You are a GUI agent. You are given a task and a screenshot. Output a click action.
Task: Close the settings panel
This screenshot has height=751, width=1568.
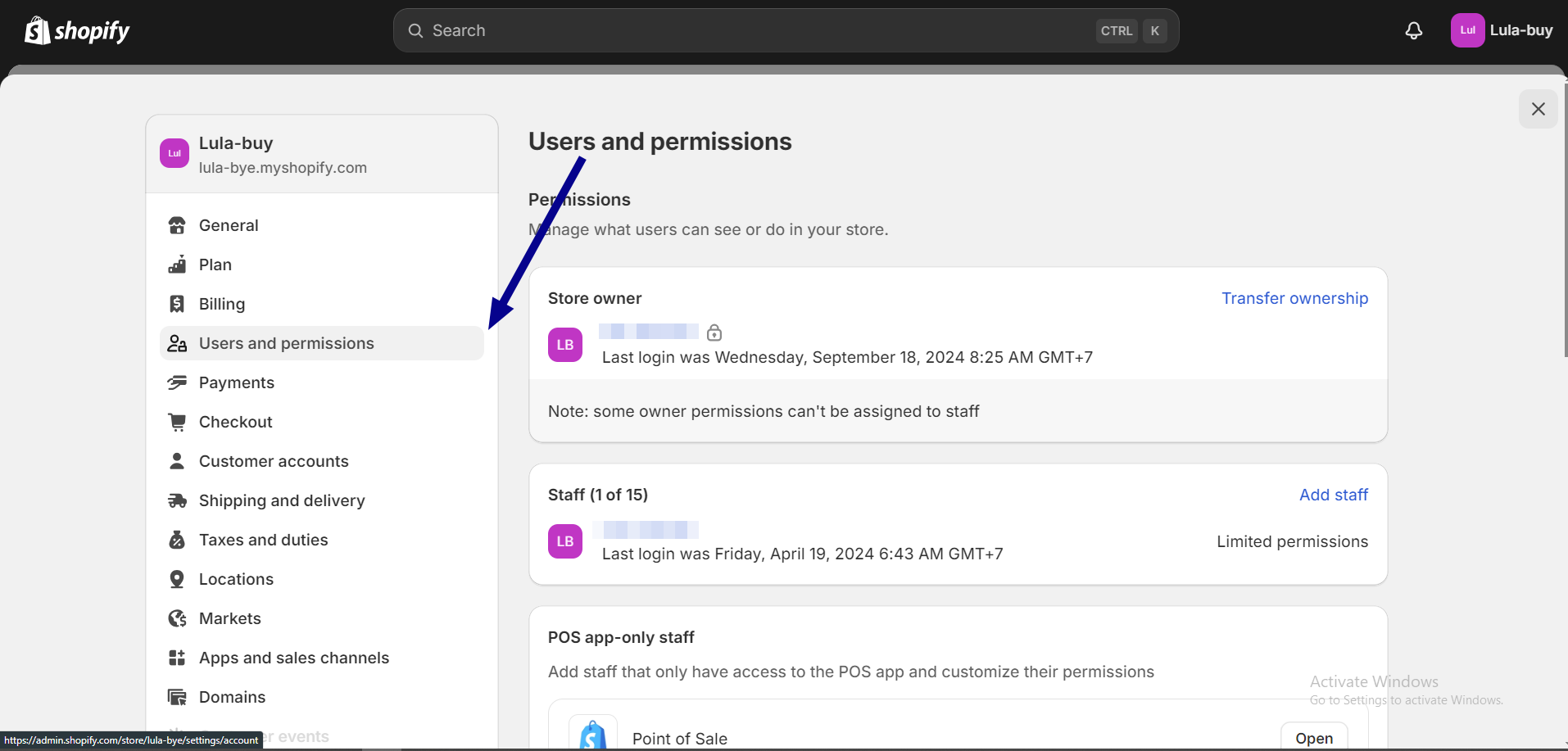coord(1539,109)
